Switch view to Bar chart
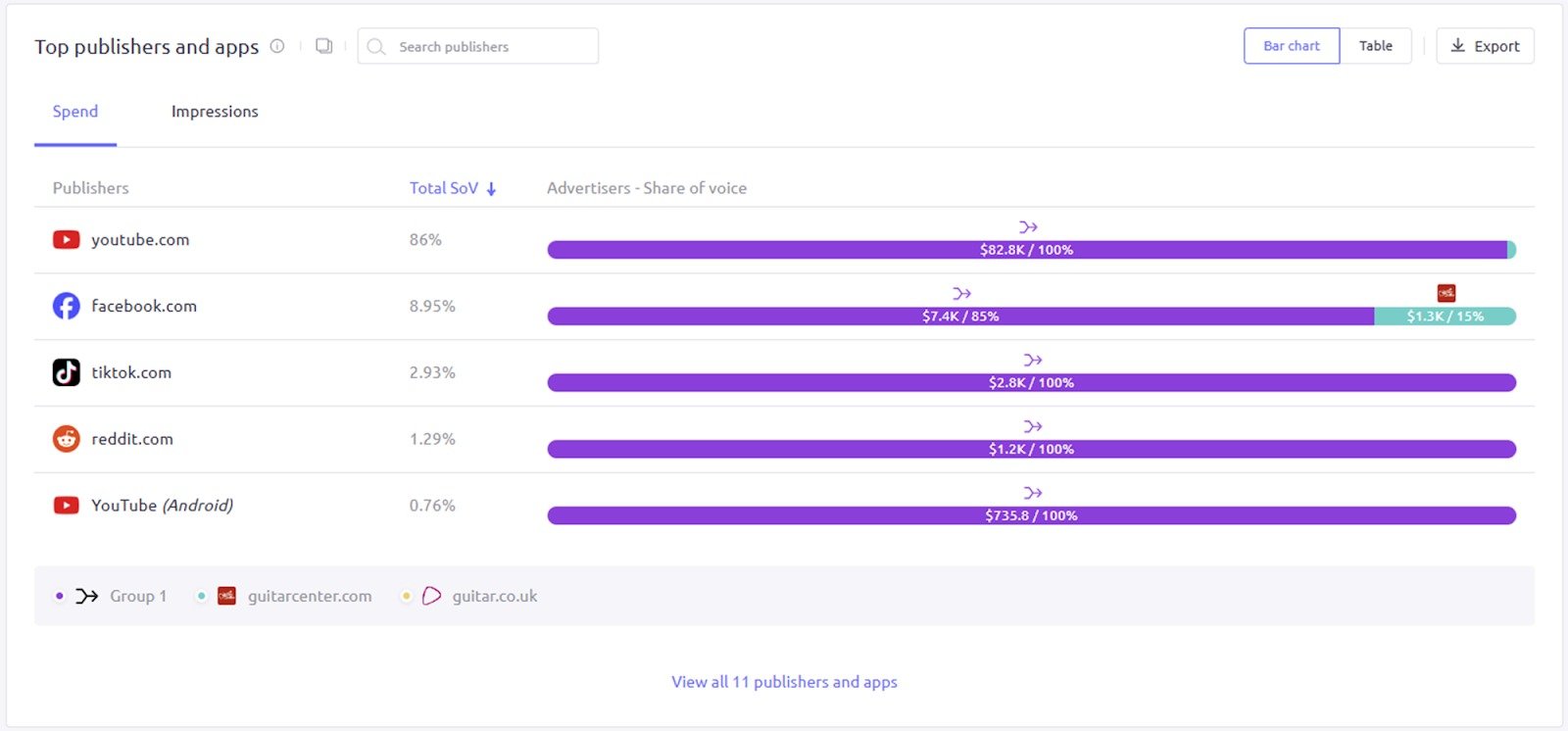 (1291, 46)
